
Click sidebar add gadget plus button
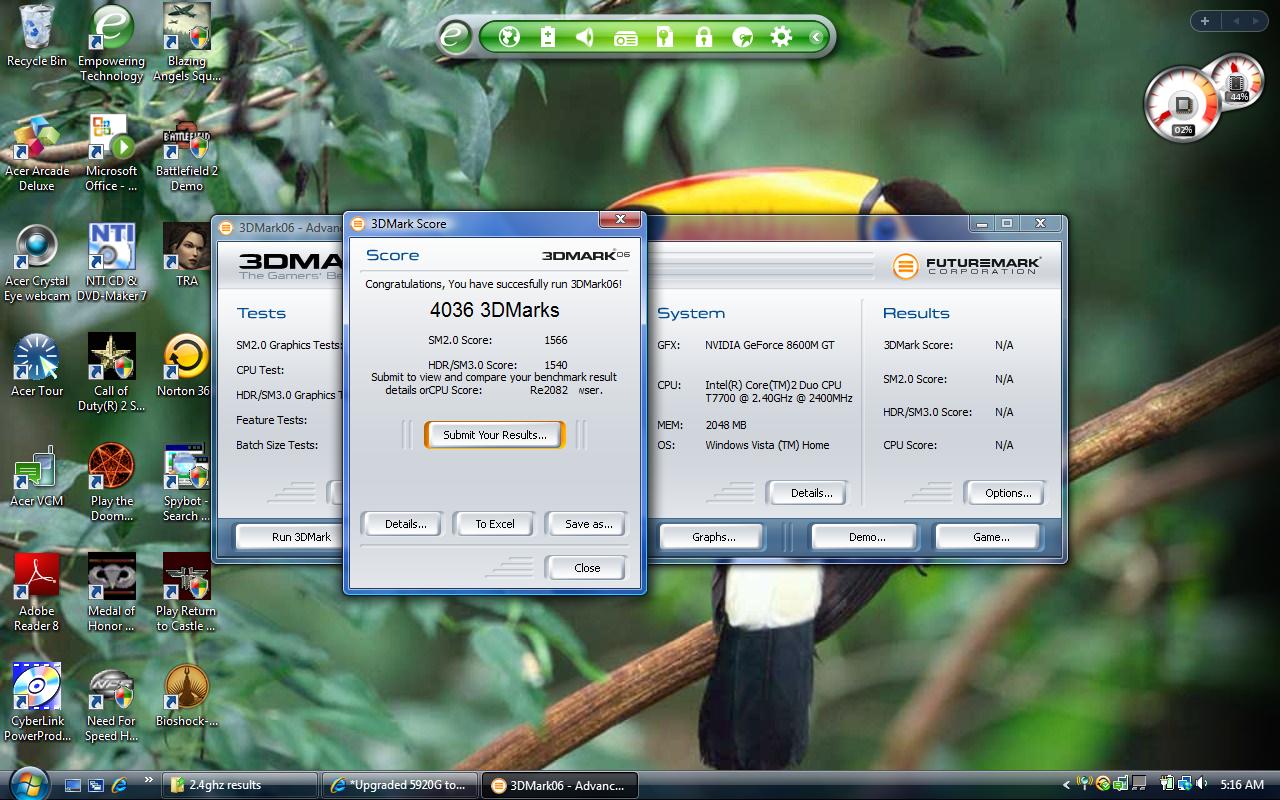click(1204, 21)
